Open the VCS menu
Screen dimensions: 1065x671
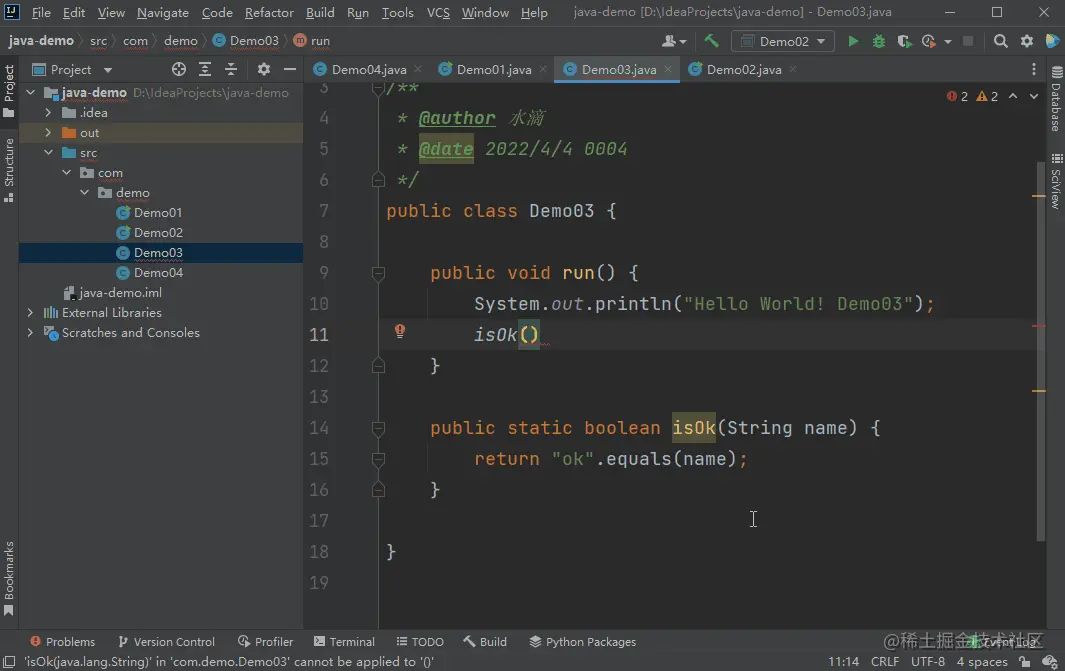(438, 12)
